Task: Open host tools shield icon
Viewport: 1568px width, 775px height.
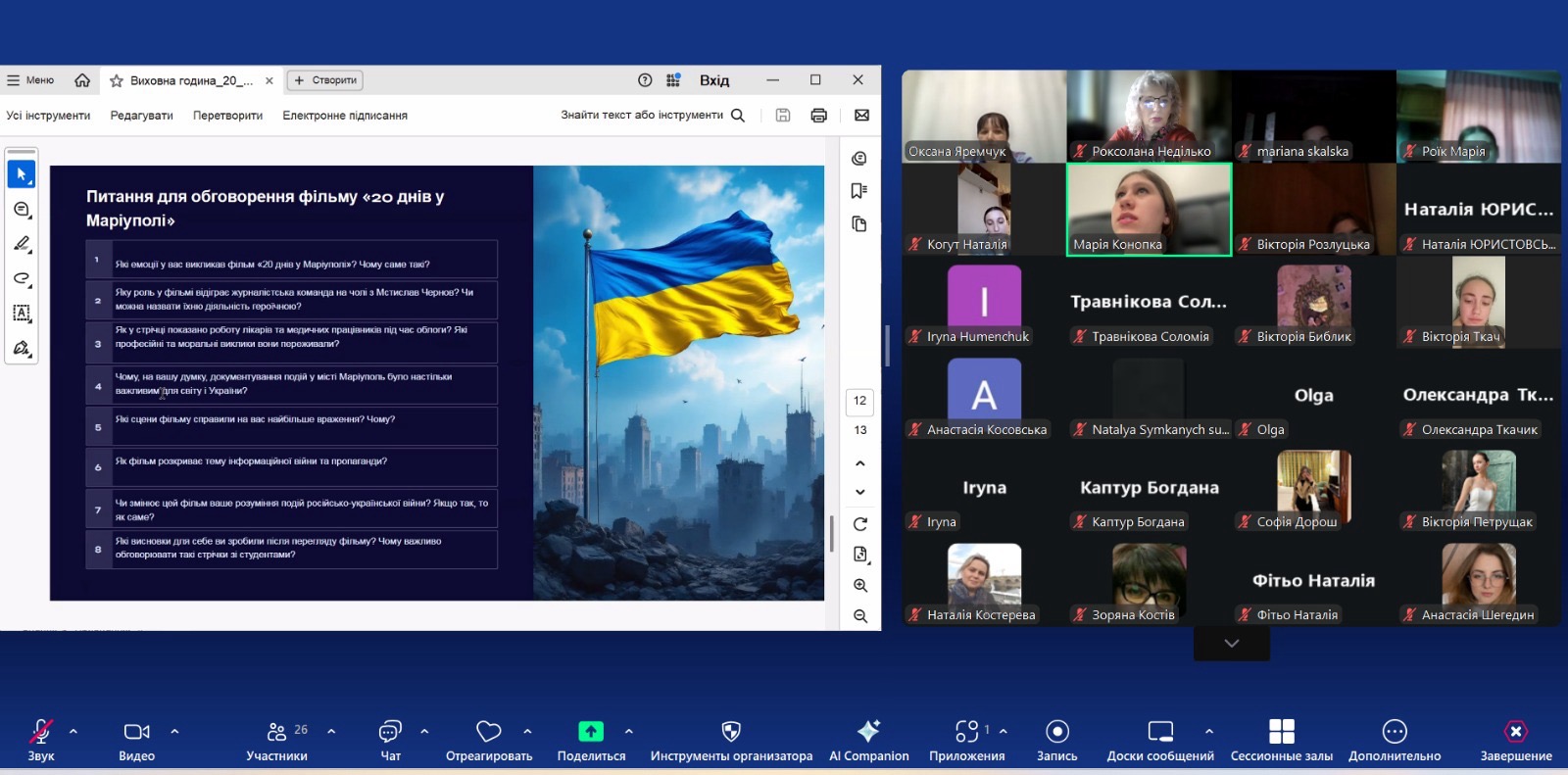Action: (730, 732)
